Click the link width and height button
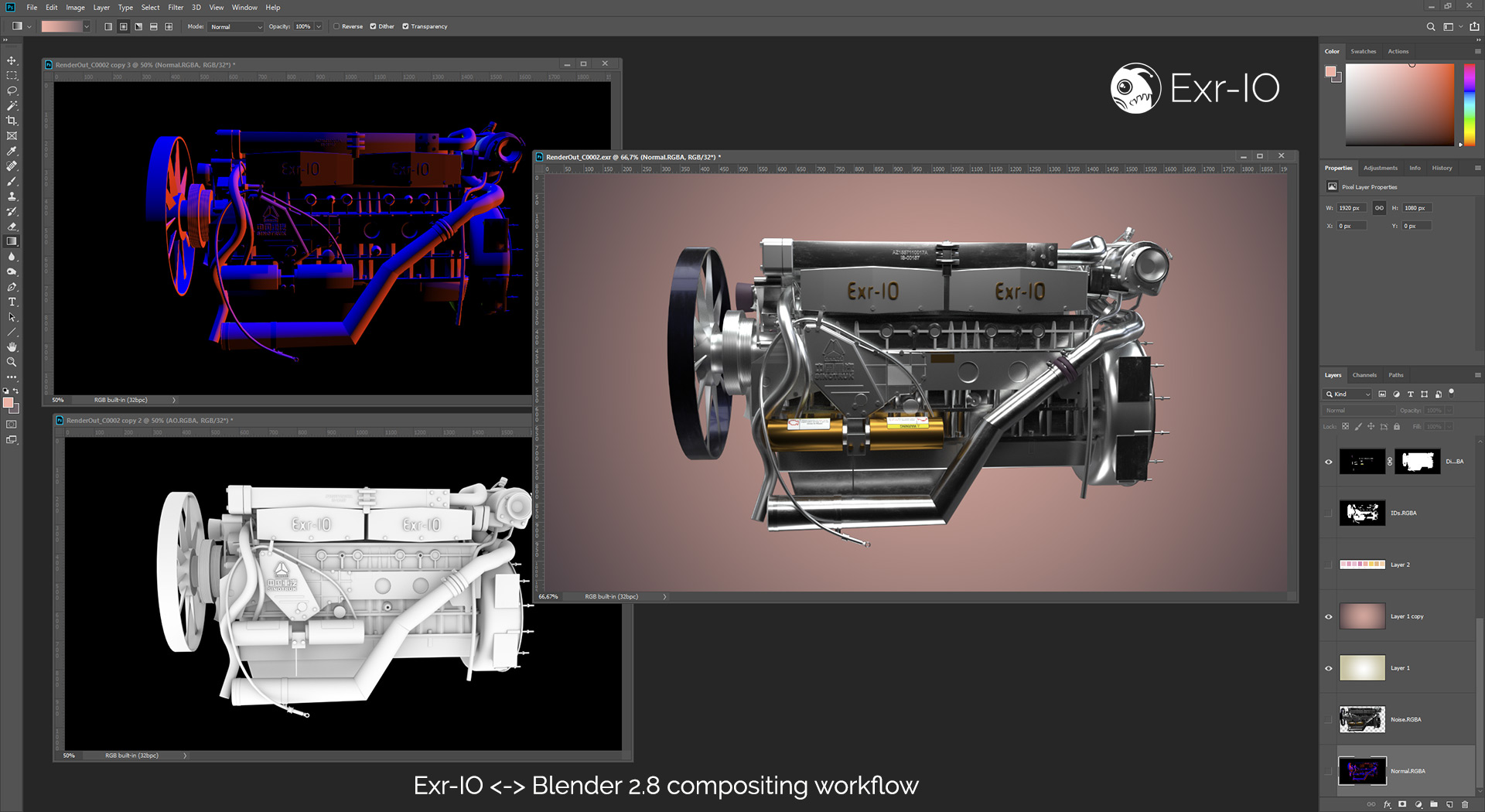The height and width of the screenshot is (812, 1485). pos(1379,208)
